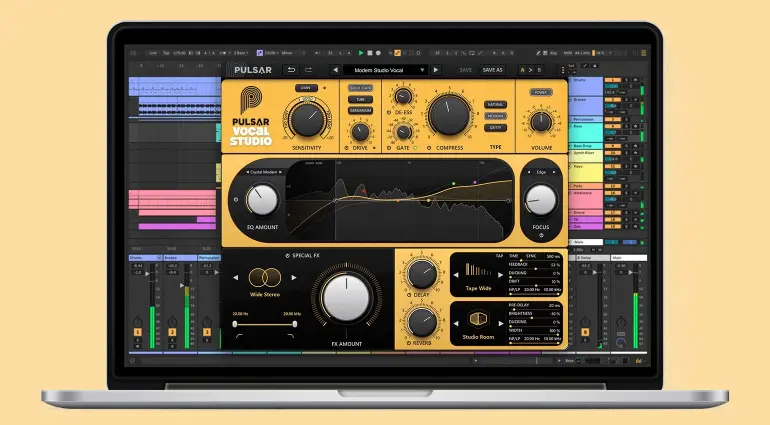This screenshot has height=425, width=770.
Task: Click the Wide Stereo special FX icon
Action: [263, 277]
